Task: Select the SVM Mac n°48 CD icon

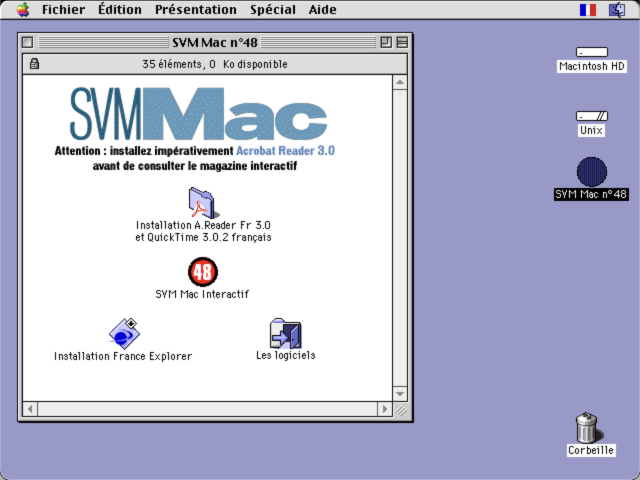Action: 591,172
